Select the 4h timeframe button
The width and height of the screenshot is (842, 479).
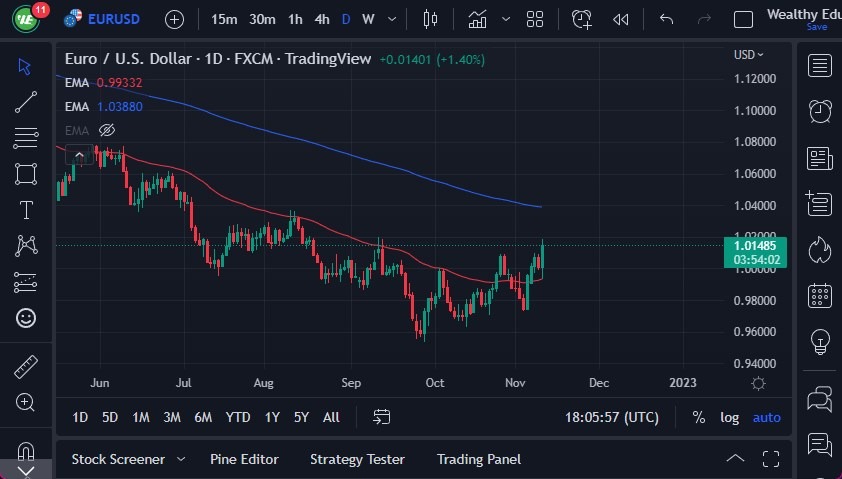(x=321, y=19)
